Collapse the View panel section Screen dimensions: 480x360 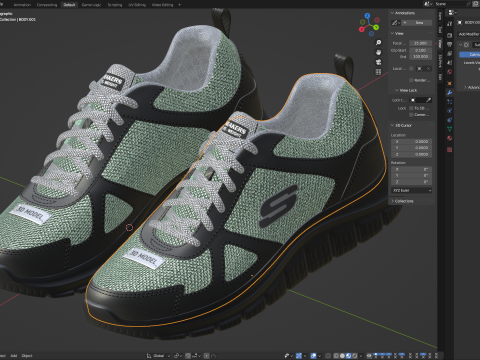pyautogui.click(x=392, y=34)
